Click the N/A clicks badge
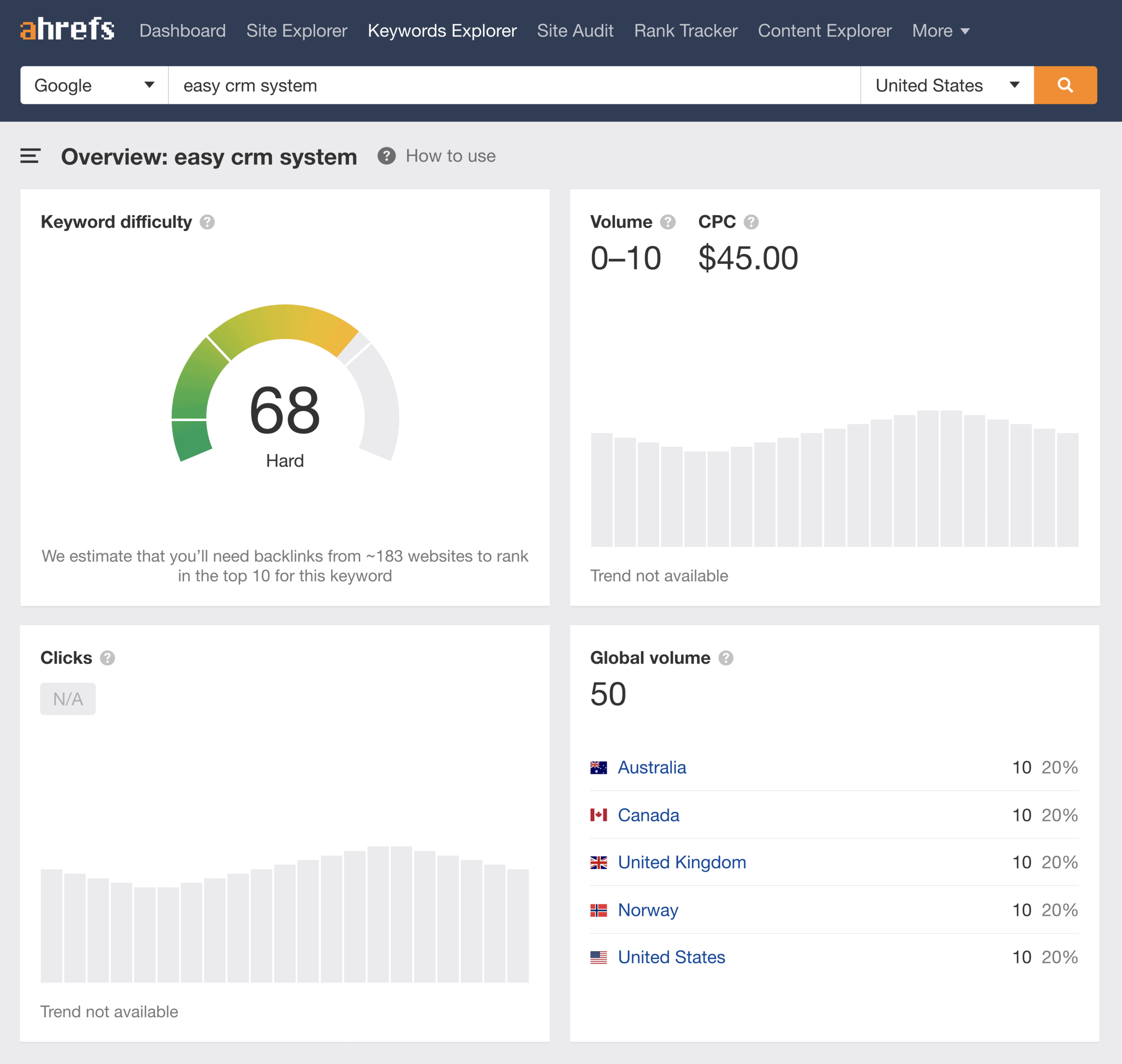This screenshot has height=1064, width=1122. pyautogui.click(x=68, y=699)
